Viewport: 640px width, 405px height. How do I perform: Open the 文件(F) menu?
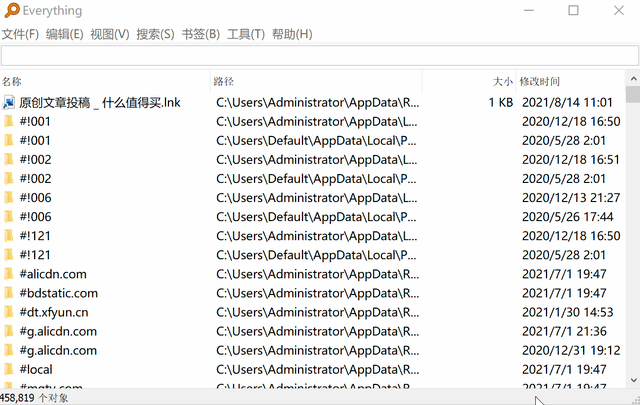pos(20,34)
